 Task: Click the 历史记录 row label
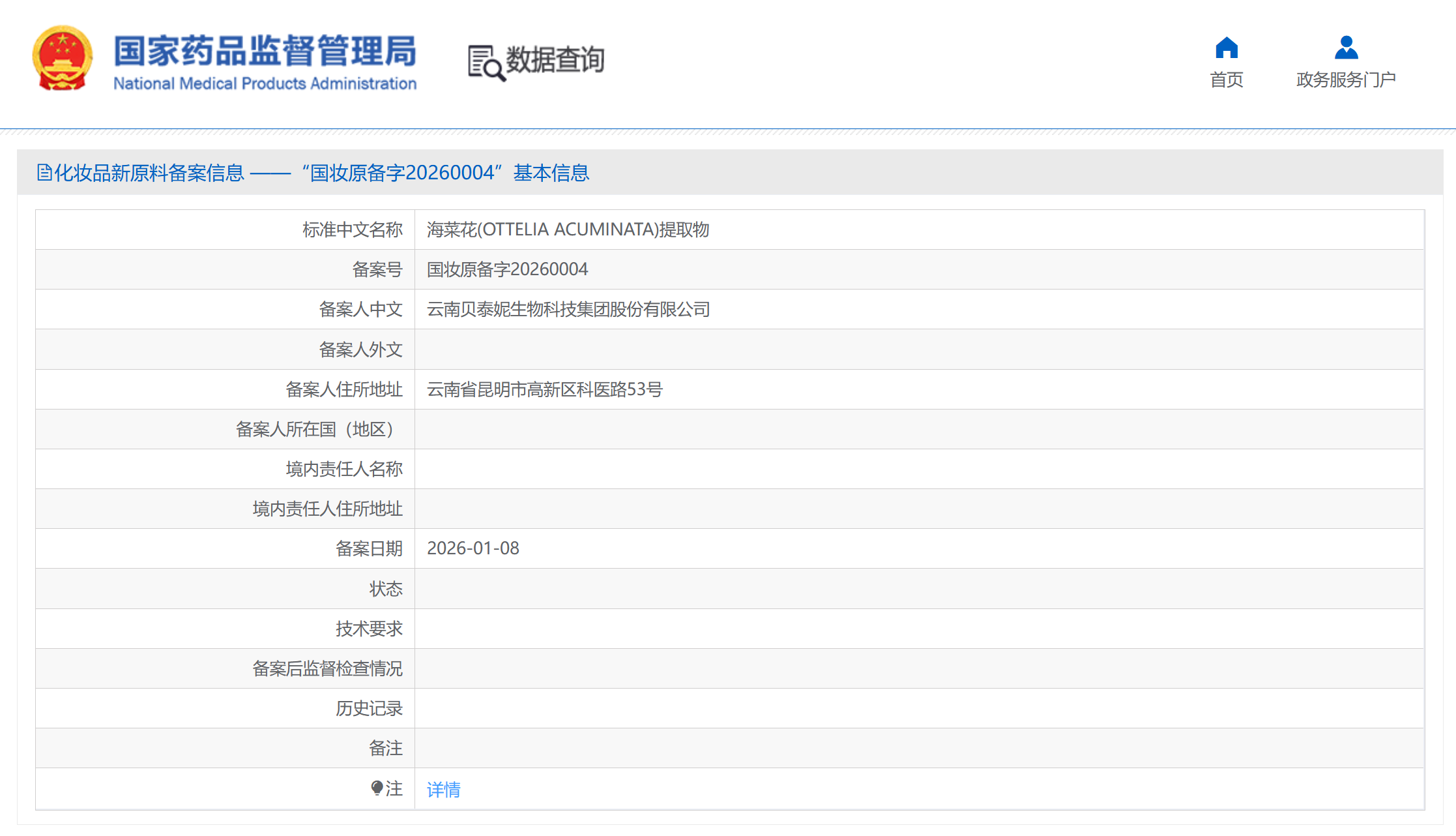pyautogui.click(x=369, y=708)
